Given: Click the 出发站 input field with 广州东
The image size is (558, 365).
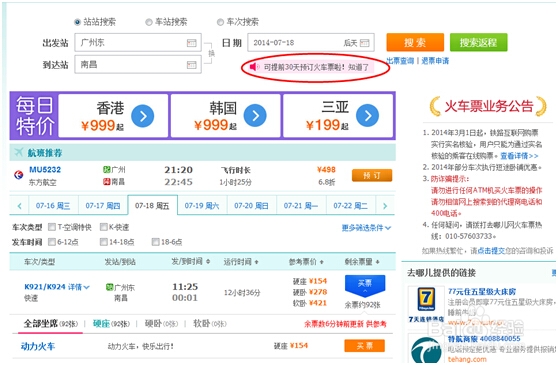Looking at the screenshot, I should pos(138,43).
